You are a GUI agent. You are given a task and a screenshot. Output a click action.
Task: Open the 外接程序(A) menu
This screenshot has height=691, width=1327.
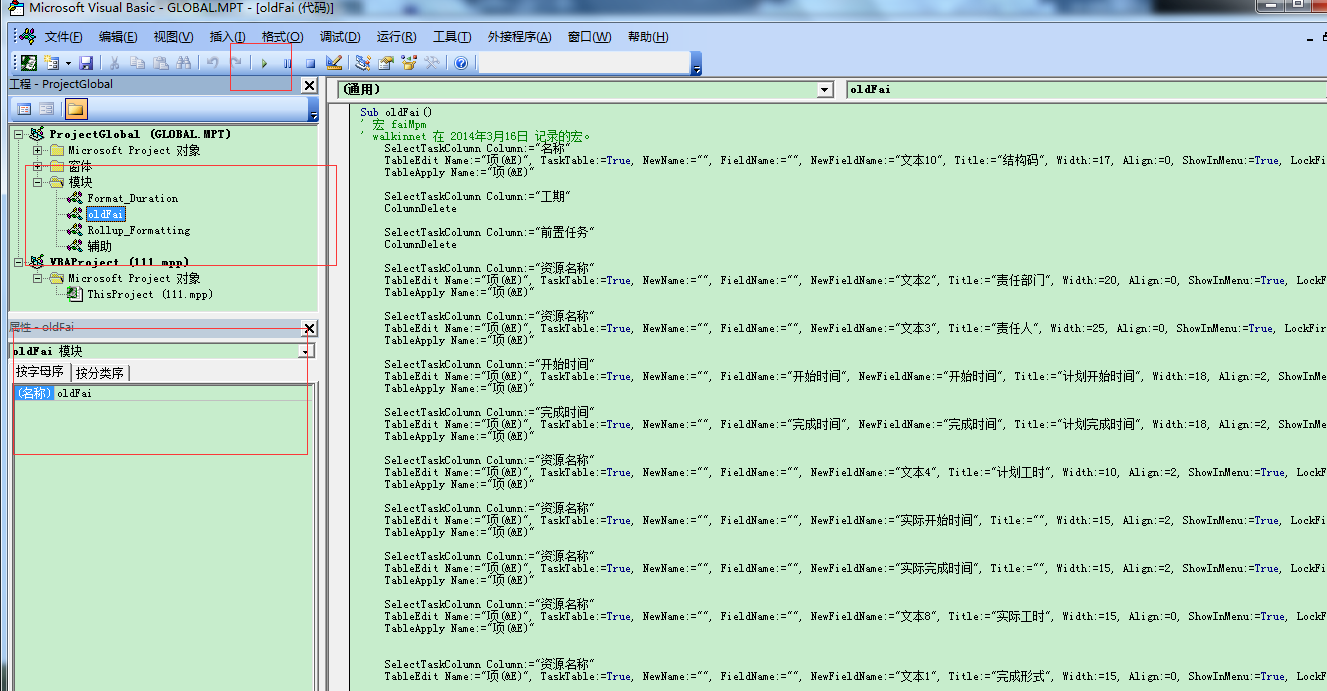(x=519, y=37)
